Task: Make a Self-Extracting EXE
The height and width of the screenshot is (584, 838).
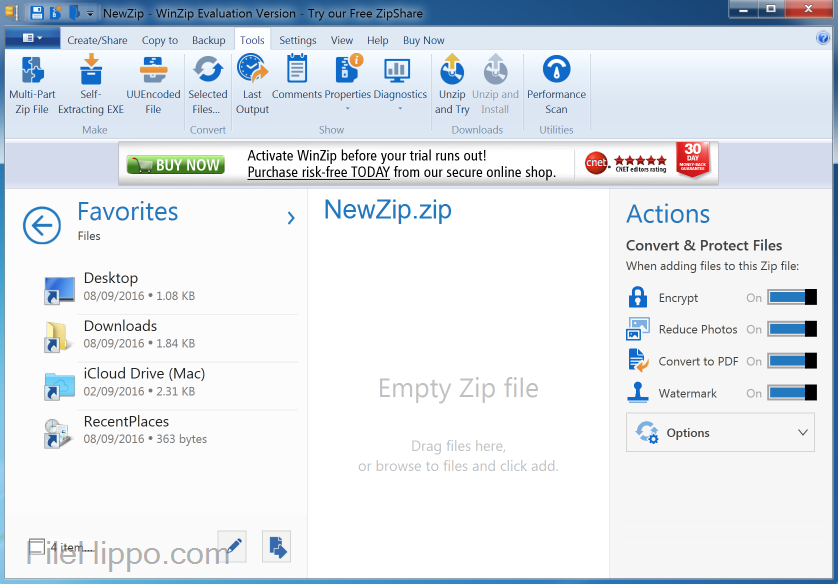Action: click(91, 85)
